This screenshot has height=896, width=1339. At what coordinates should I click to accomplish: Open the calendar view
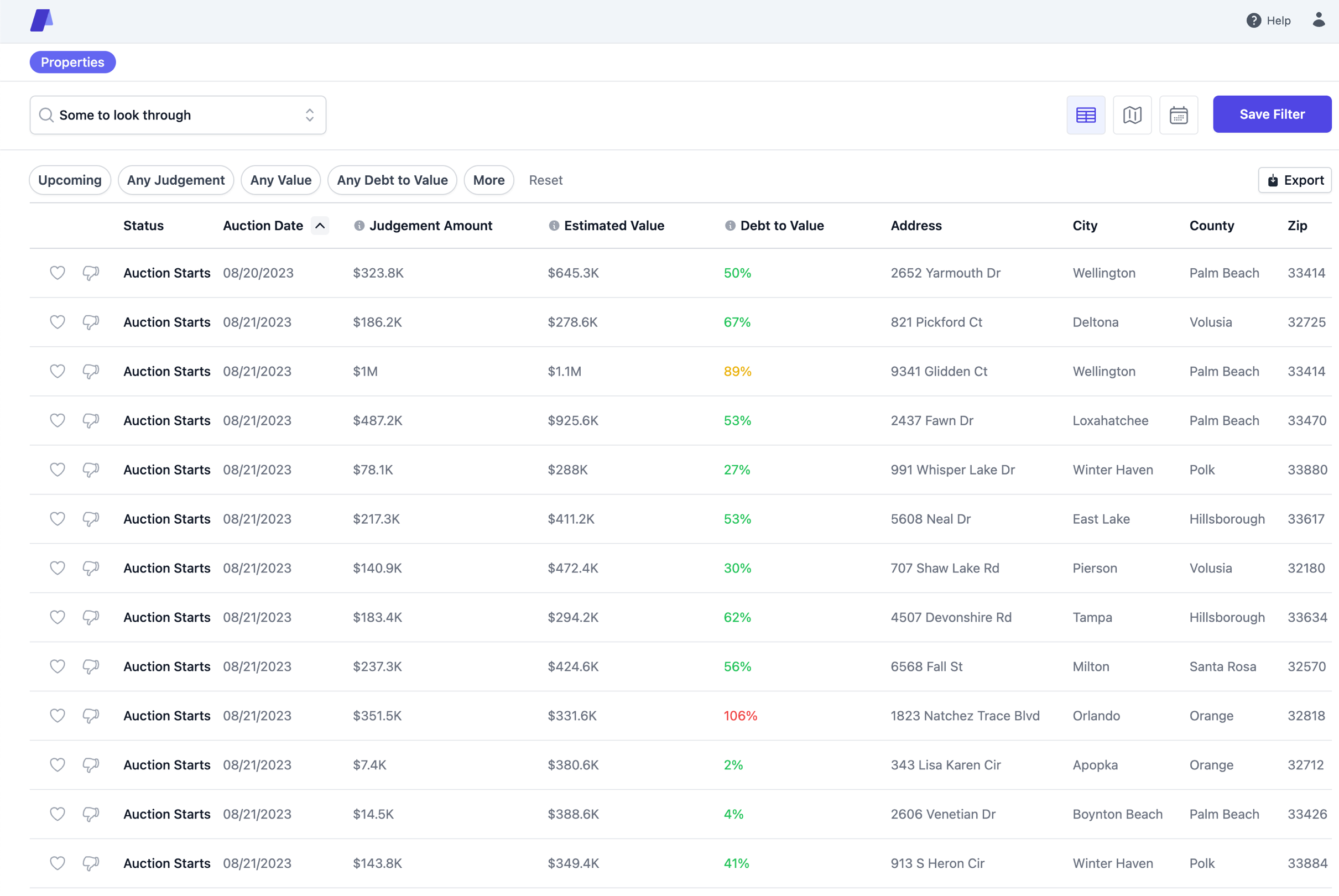pos(1178,115)
